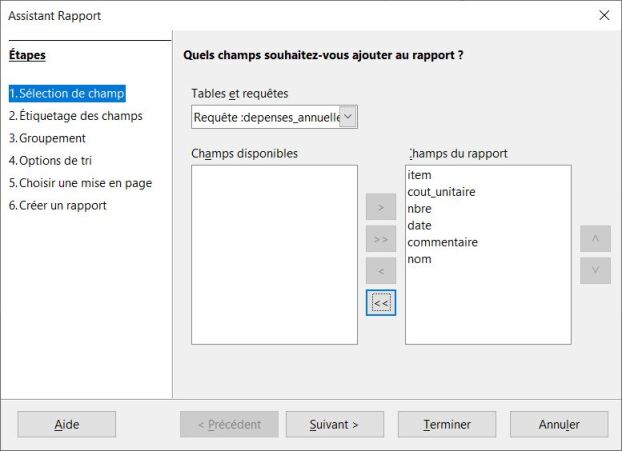622x451 pixels.
Task: Click the add all fields double-arrow button
Action: click(x=381, y=240)
